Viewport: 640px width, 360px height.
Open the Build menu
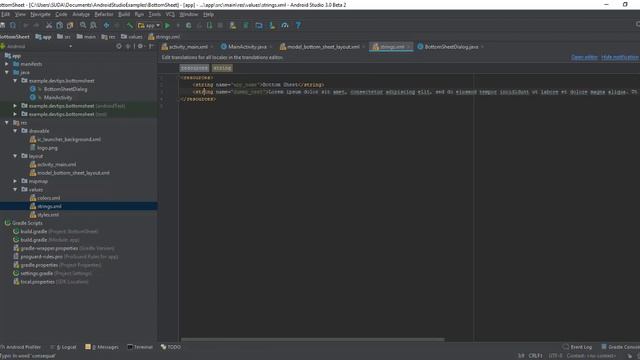coord(124,14)
